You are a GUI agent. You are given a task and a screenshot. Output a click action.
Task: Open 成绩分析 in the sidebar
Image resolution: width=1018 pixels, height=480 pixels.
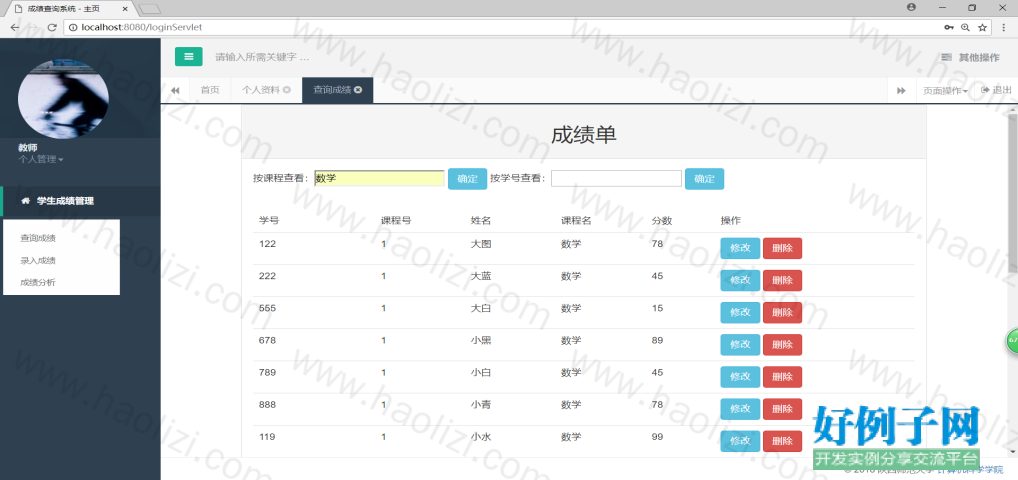(38, 283)
